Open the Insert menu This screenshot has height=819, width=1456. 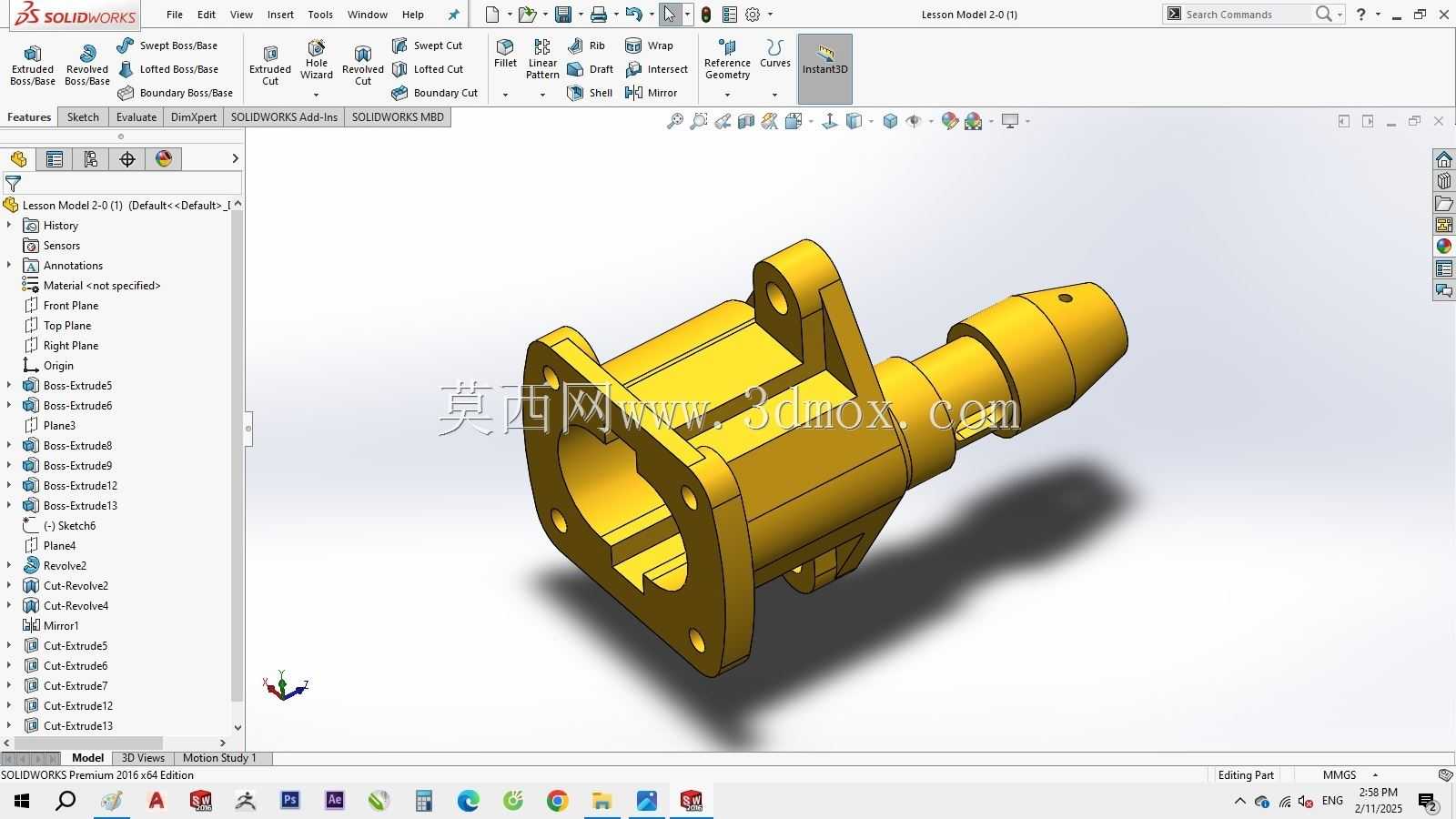[280, 15]
